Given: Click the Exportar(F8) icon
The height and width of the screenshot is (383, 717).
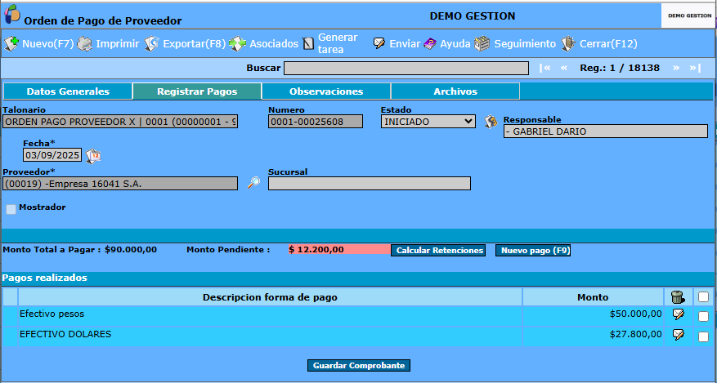Looking at the screenshot, I should (x=151, y=44).
